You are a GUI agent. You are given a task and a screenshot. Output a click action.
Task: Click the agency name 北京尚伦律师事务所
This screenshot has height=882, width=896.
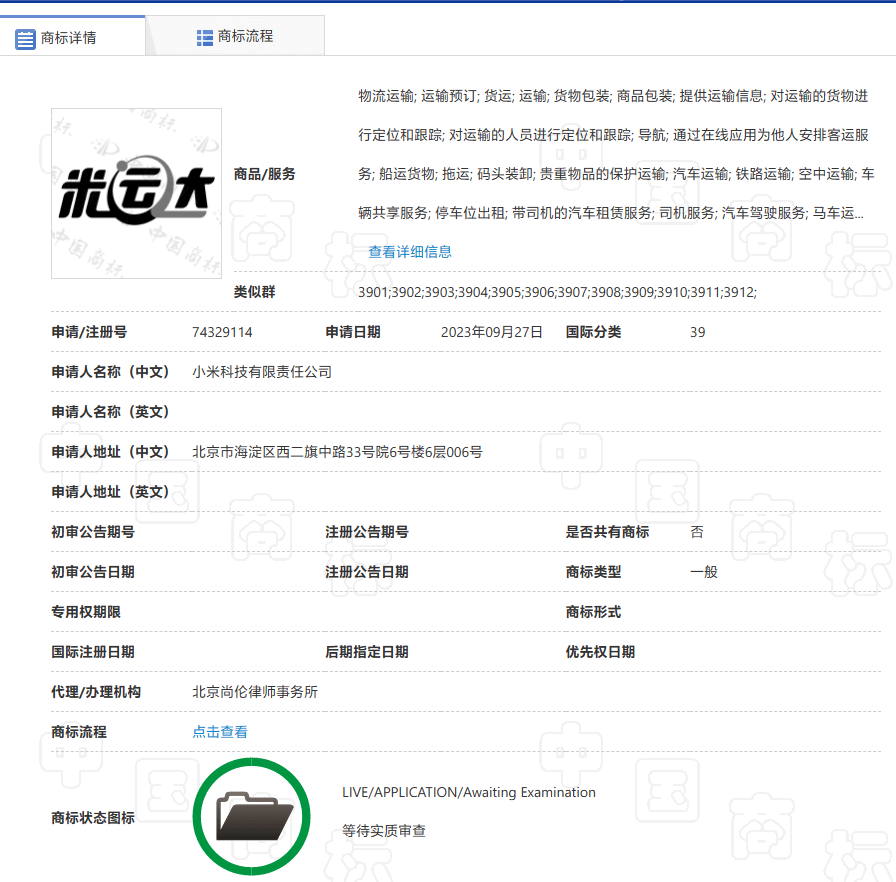click(x=255, y=692)
